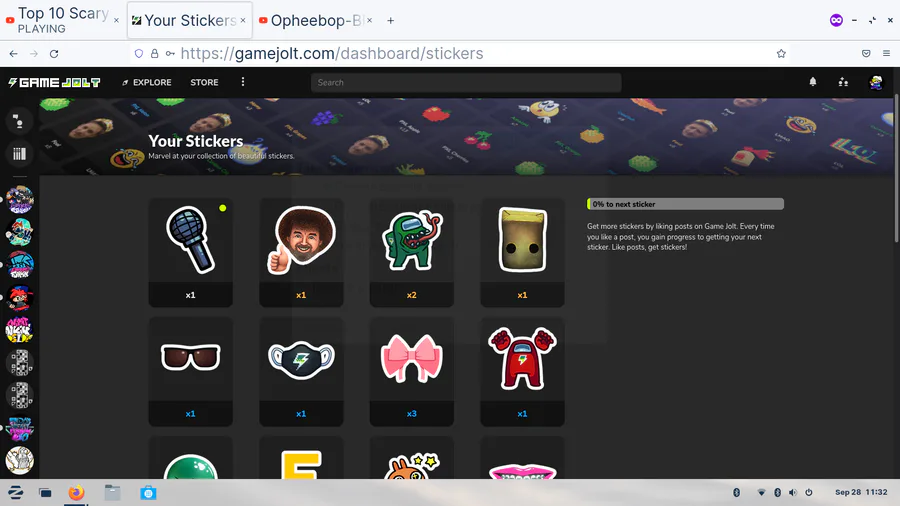Select the yellow letter F sticker
Viewport: 900px width, 506px height.
pos(301,458)
